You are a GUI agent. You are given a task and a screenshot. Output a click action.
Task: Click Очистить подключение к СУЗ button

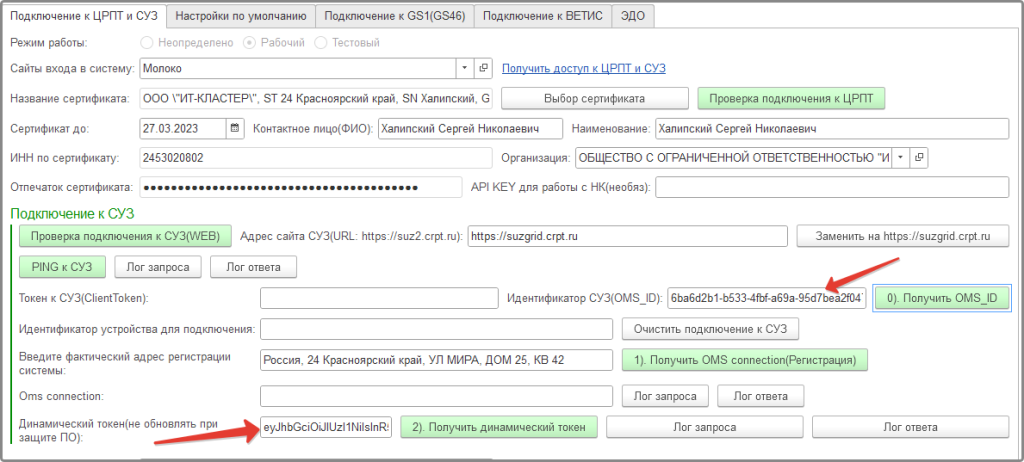point(711,329)
